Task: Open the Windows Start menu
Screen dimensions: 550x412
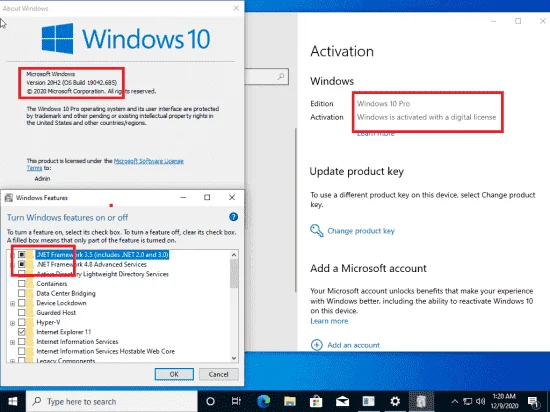Action: pyautogui.click(x=13, y=401)
